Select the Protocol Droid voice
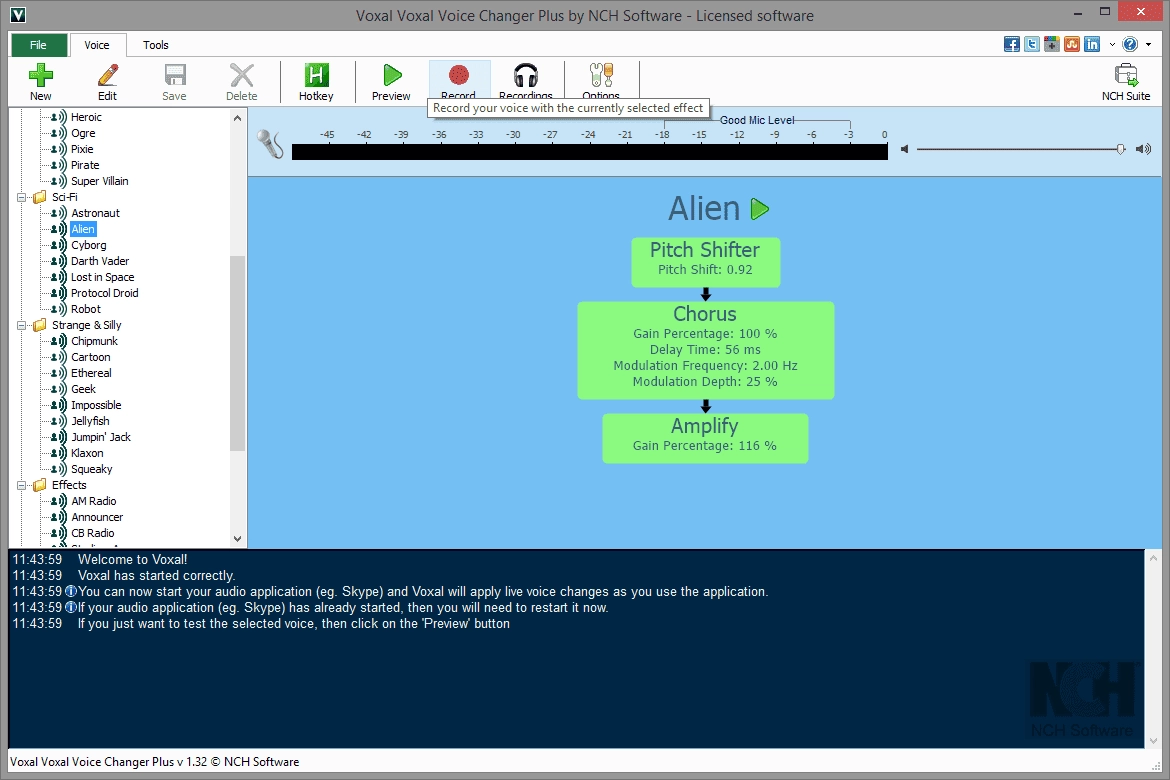 point(104,293)
